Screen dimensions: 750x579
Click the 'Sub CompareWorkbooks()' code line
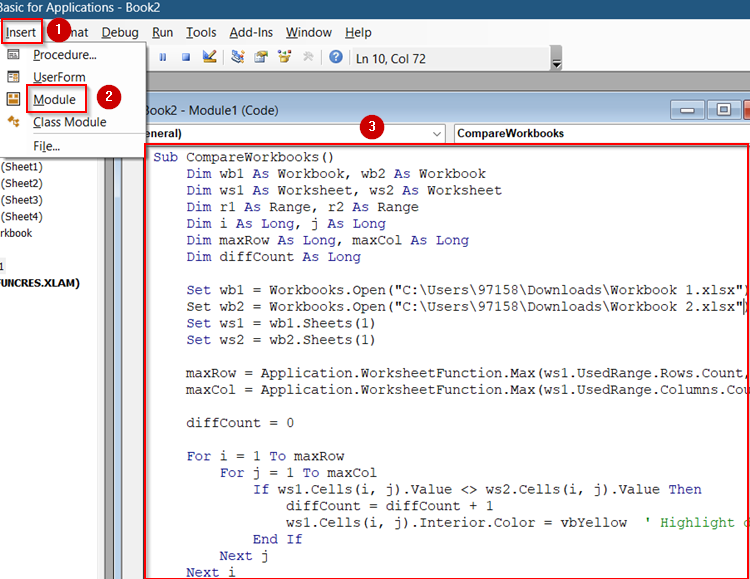(243, 157)
